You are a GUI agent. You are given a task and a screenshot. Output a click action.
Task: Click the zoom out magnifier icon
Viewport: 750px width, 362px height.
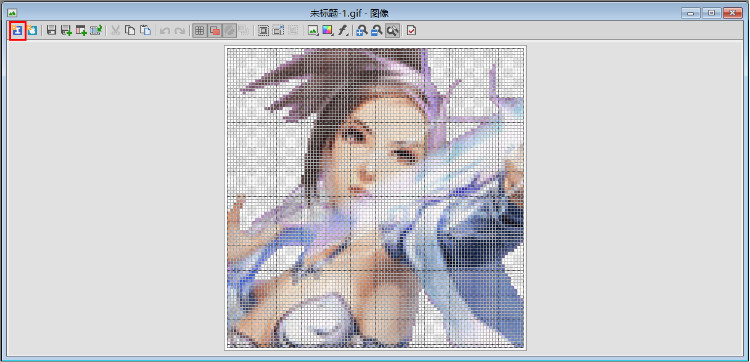pos(377,31)
